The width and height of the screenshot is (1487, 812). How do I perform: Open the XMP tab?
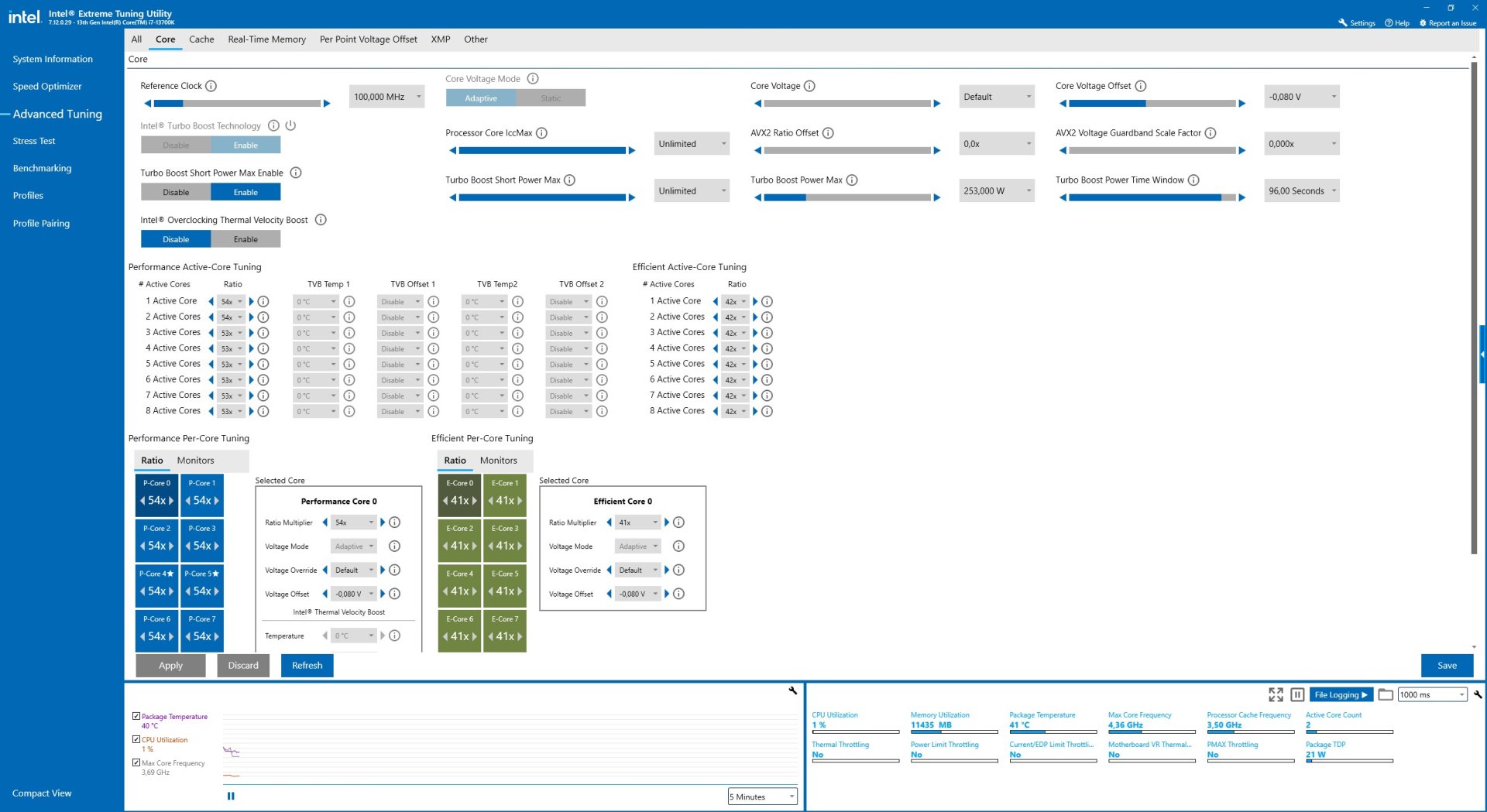pyautogui.click(x=441, y=39)
